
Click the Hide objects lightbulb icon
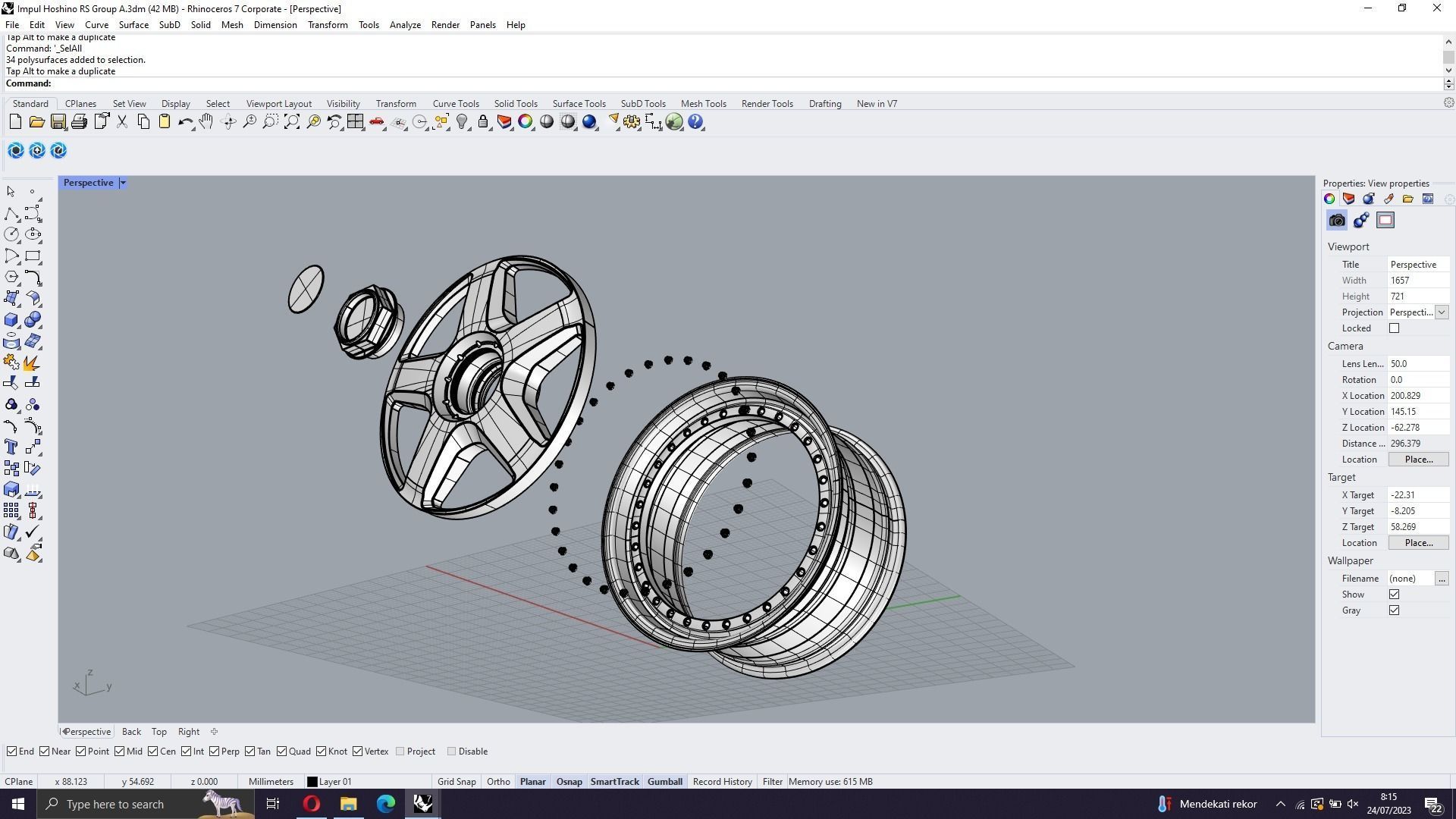462,122
